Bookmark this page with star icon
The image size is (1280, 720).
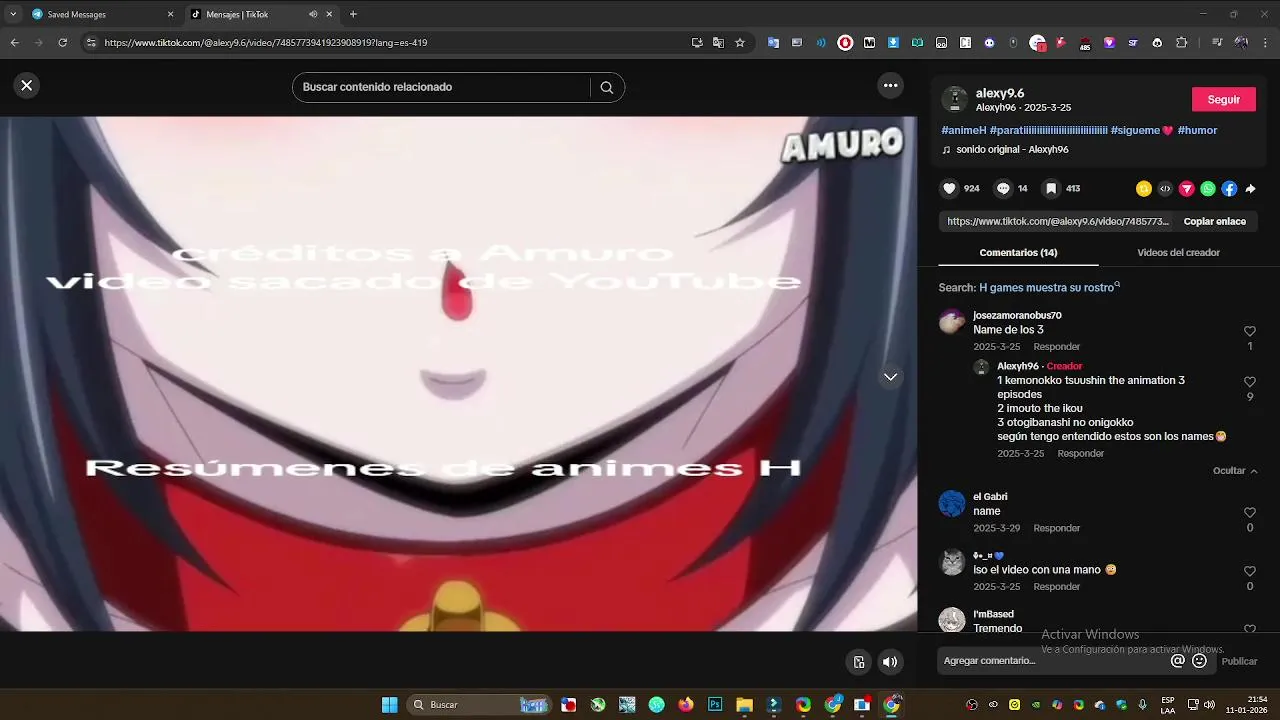(x=740, y=43)
